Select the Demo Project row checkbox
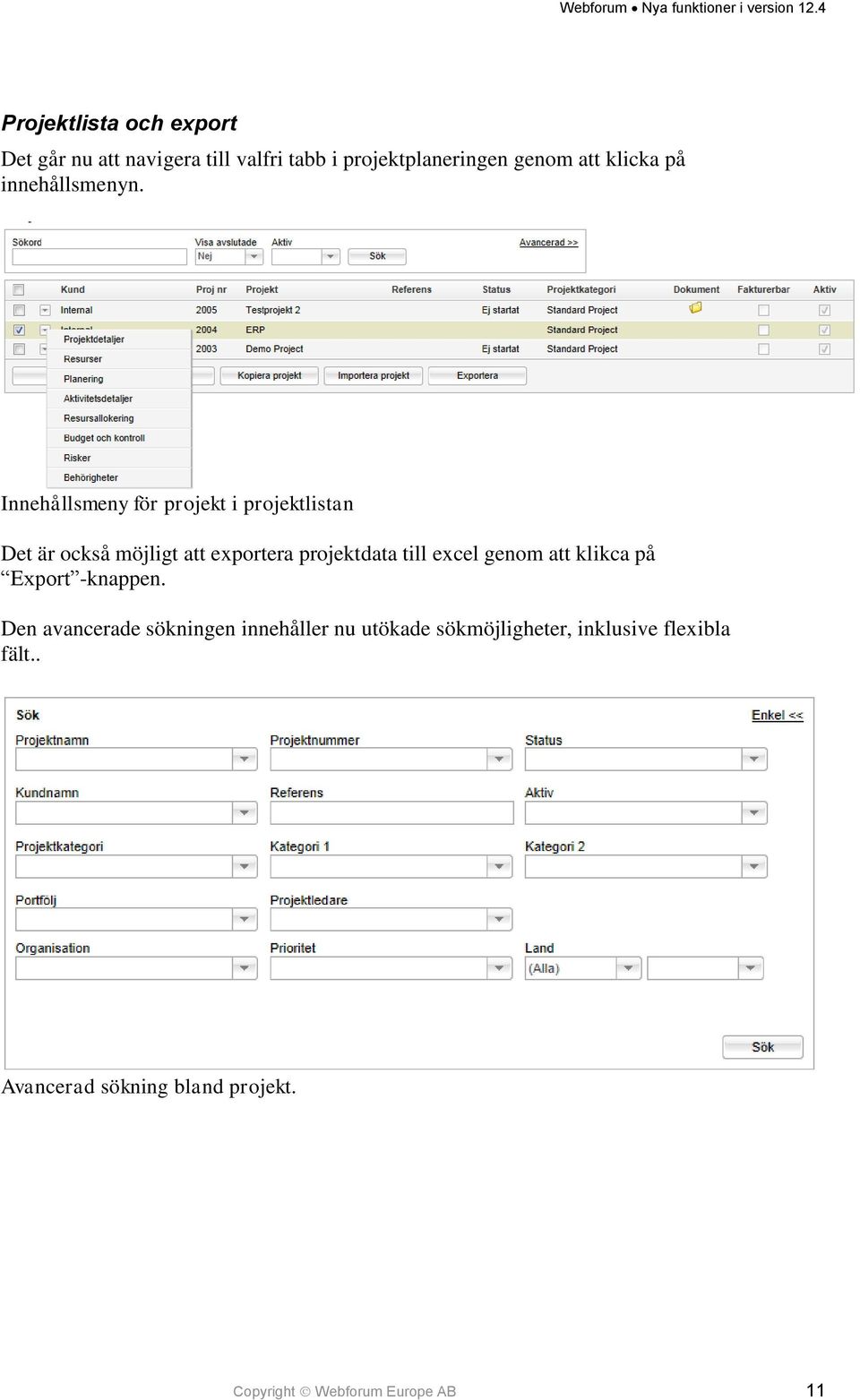860x1400 pixels. (x=19, y=349)
